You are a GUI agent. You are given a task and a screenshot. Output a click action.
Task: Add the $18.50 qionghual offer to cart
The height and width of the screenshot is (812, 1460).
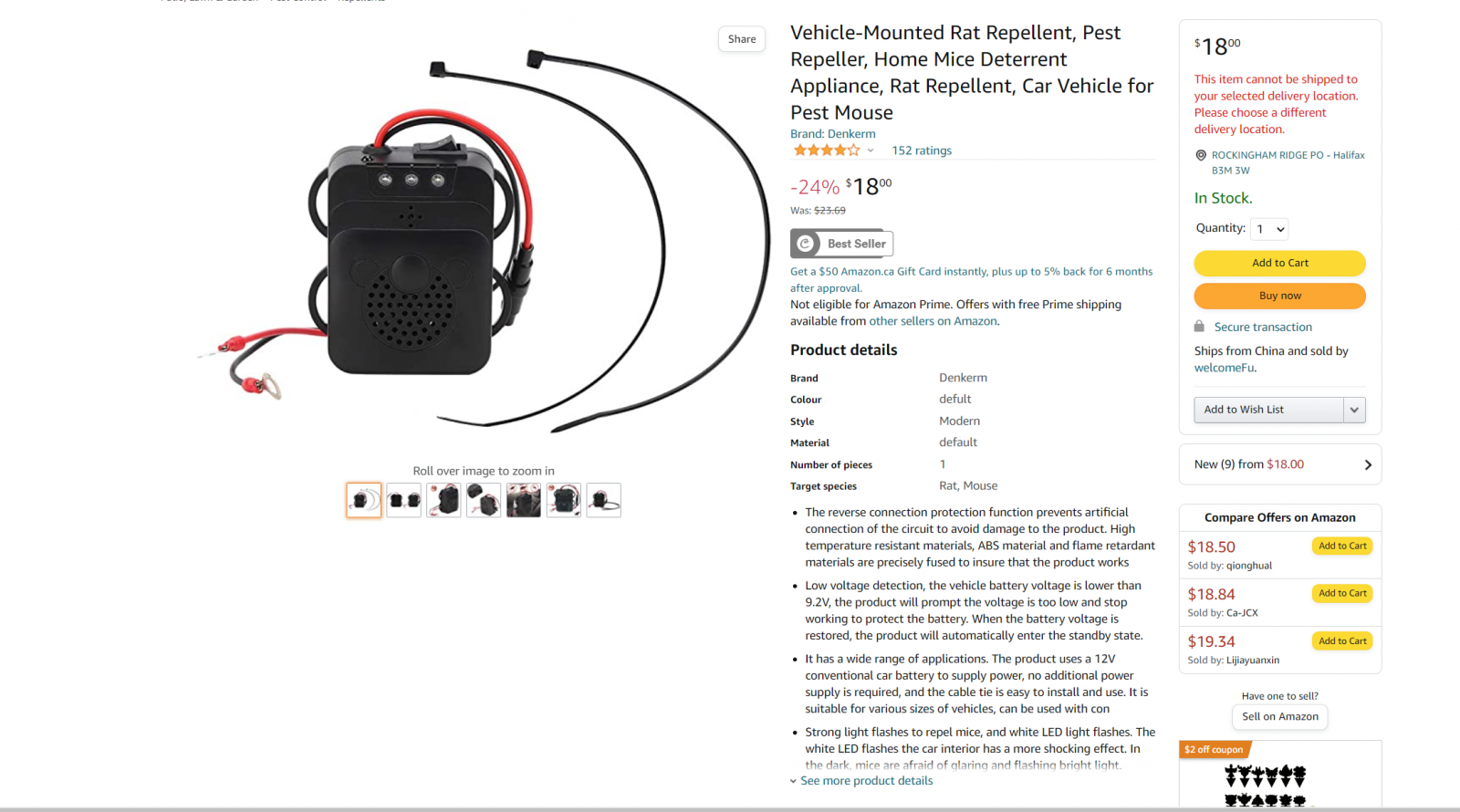point(1342,546)
